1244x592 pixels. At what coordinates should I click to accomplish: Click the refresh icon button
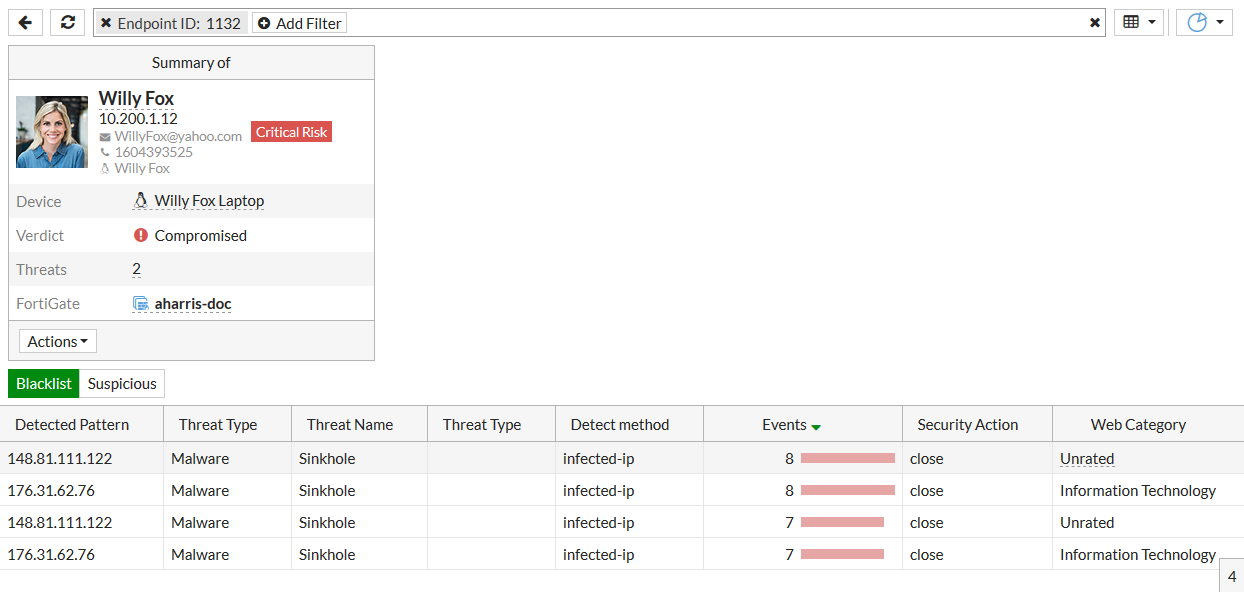(x=68, y=22)
